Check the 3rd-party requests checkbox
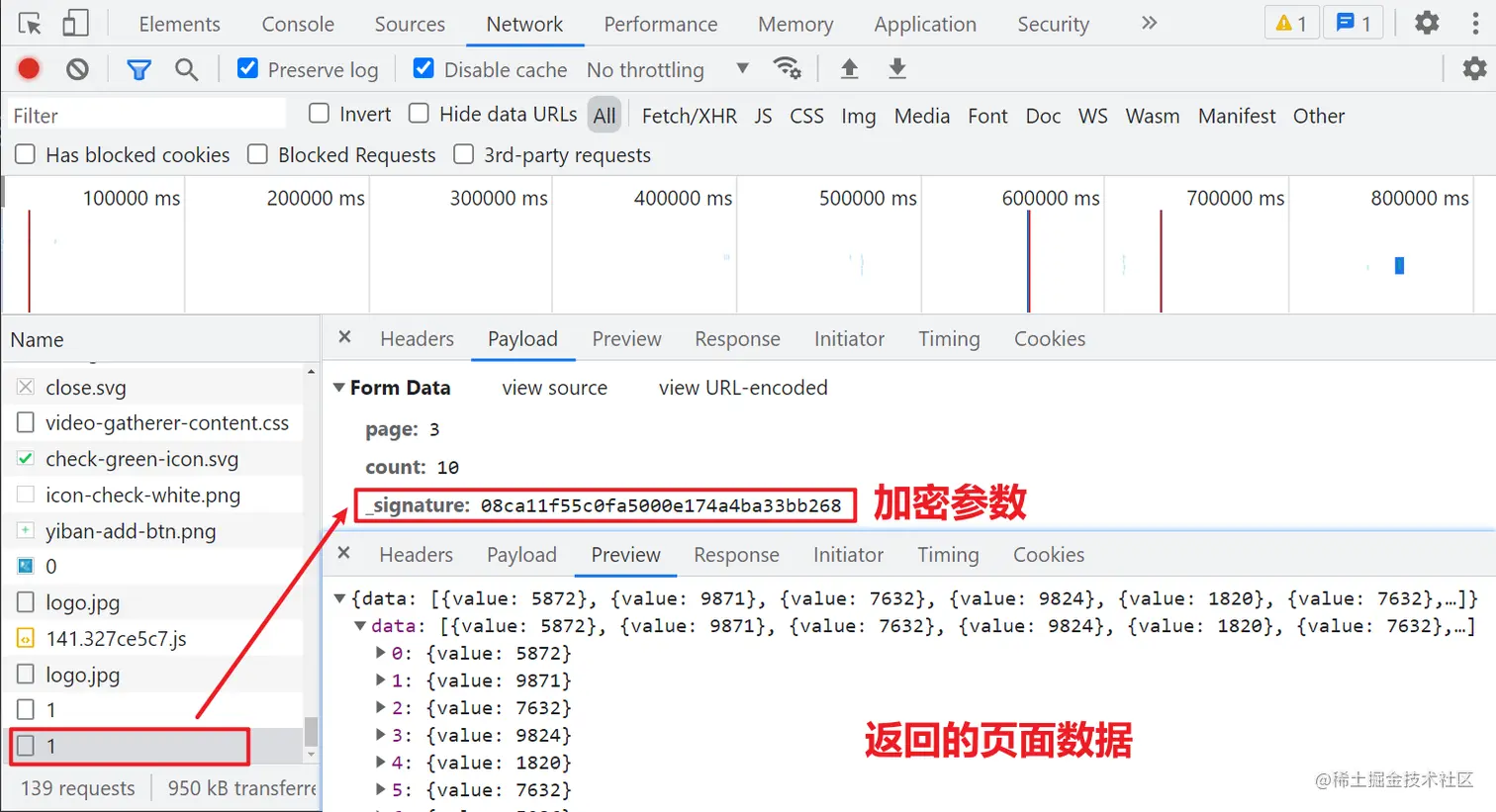Viewport: 1496px width, 812px height. 463,154
